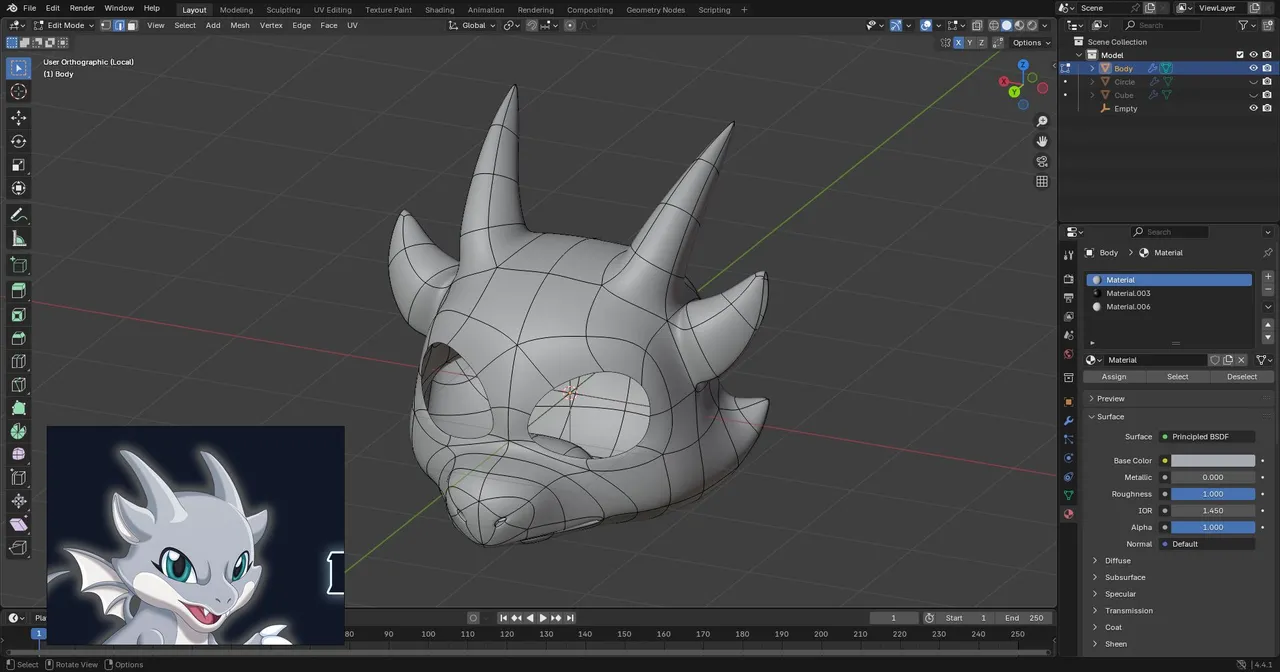Screen dimensions: 1280x672
Task: Select the Cursor tool in the left toolbar
Action: tap(18, 92)
